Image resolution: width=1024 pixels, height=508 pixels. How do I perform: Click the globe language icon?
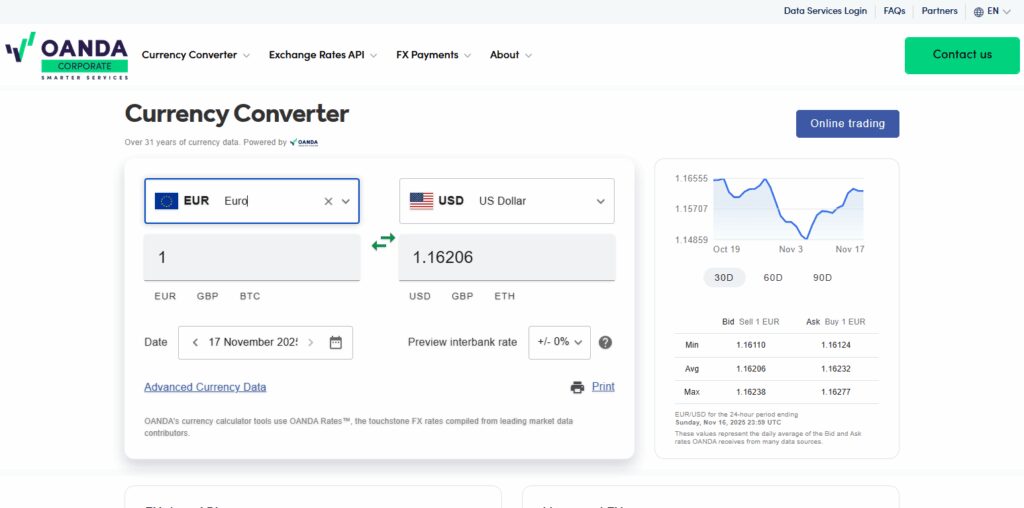tap(978, 12)
